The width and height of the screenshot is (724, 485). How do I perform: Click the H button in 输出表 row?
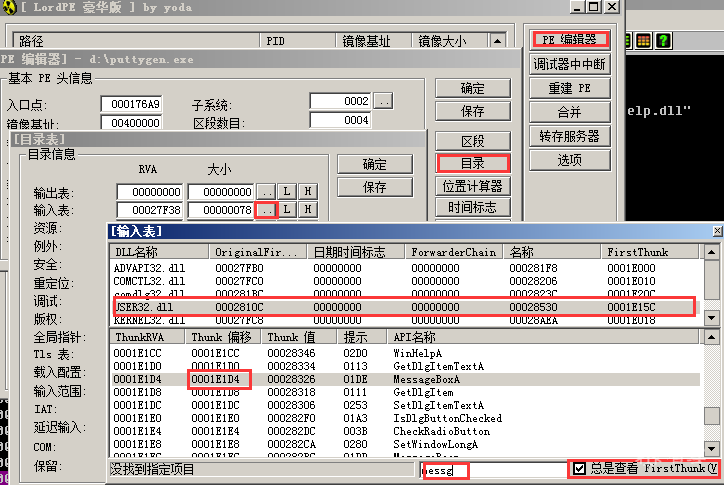[x=308, y=191]
